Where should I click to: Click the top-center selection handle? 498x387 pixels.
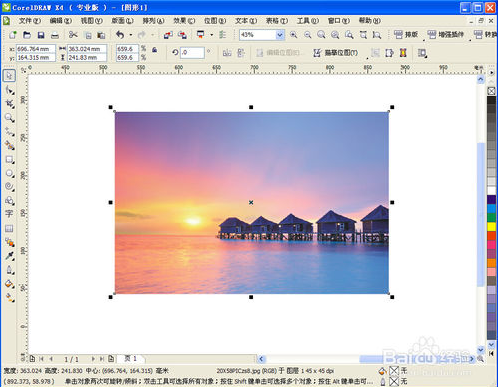[251, 107]
